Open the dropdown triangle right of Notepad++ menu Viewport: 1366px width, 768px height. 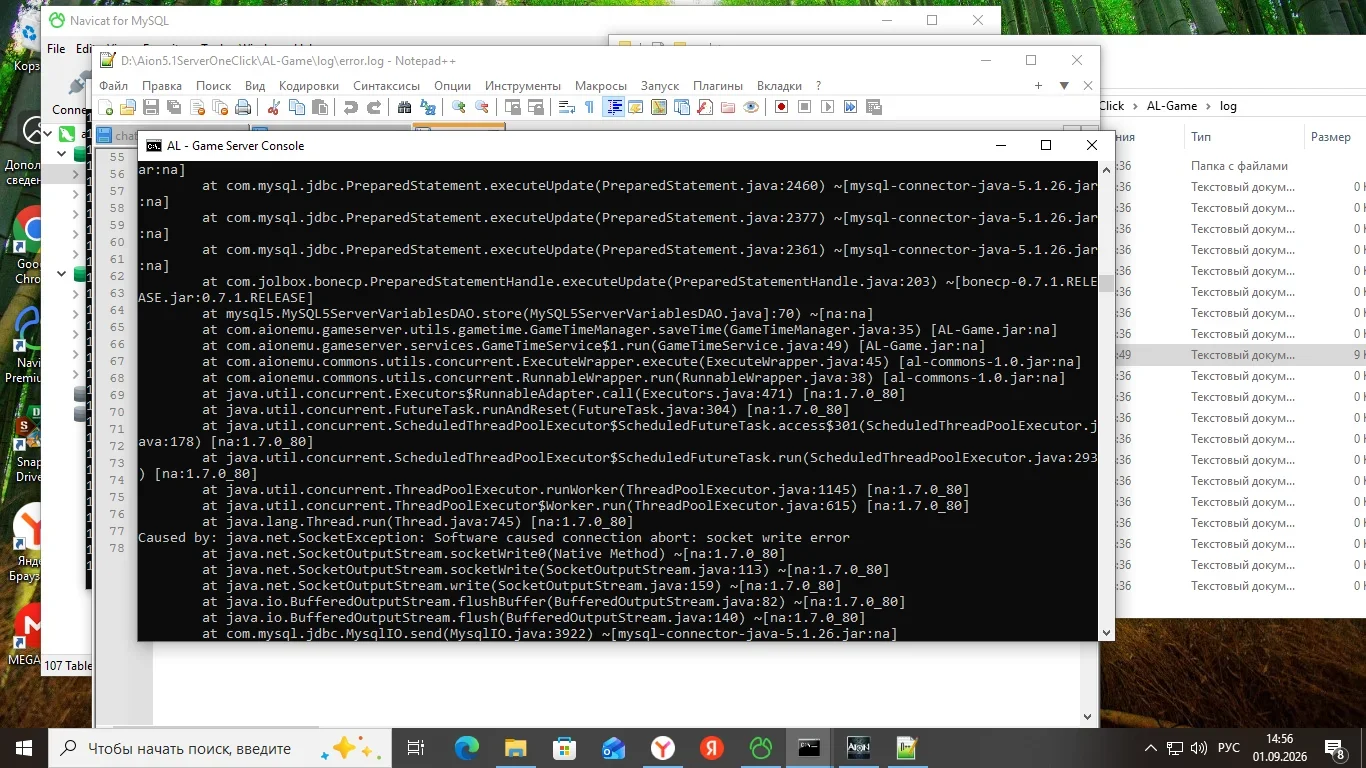(x=1064, y=86)
